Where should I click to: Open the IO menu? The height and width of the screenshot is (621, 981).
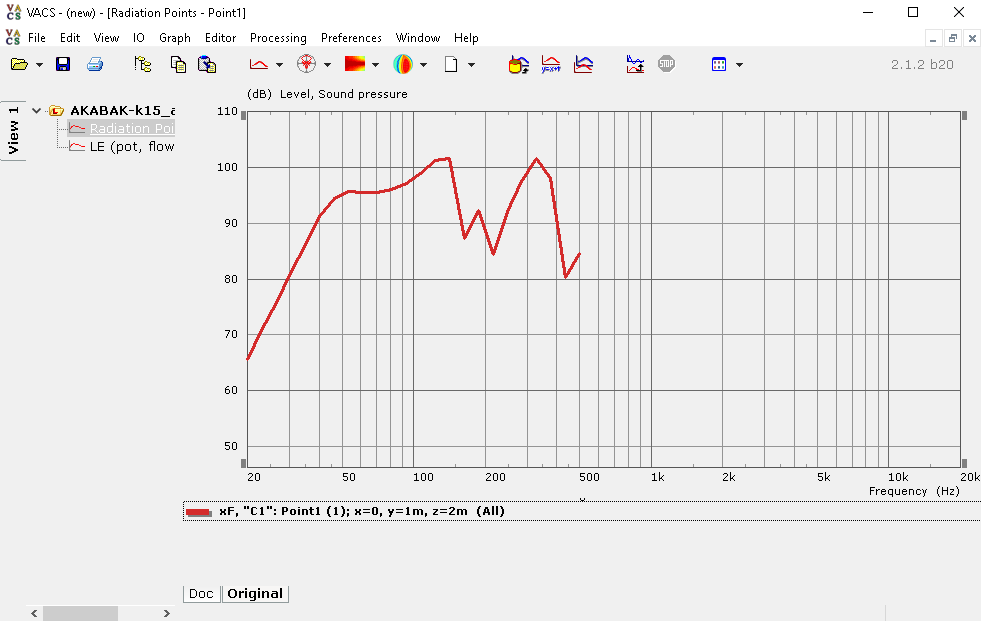[x=139, y=38]
